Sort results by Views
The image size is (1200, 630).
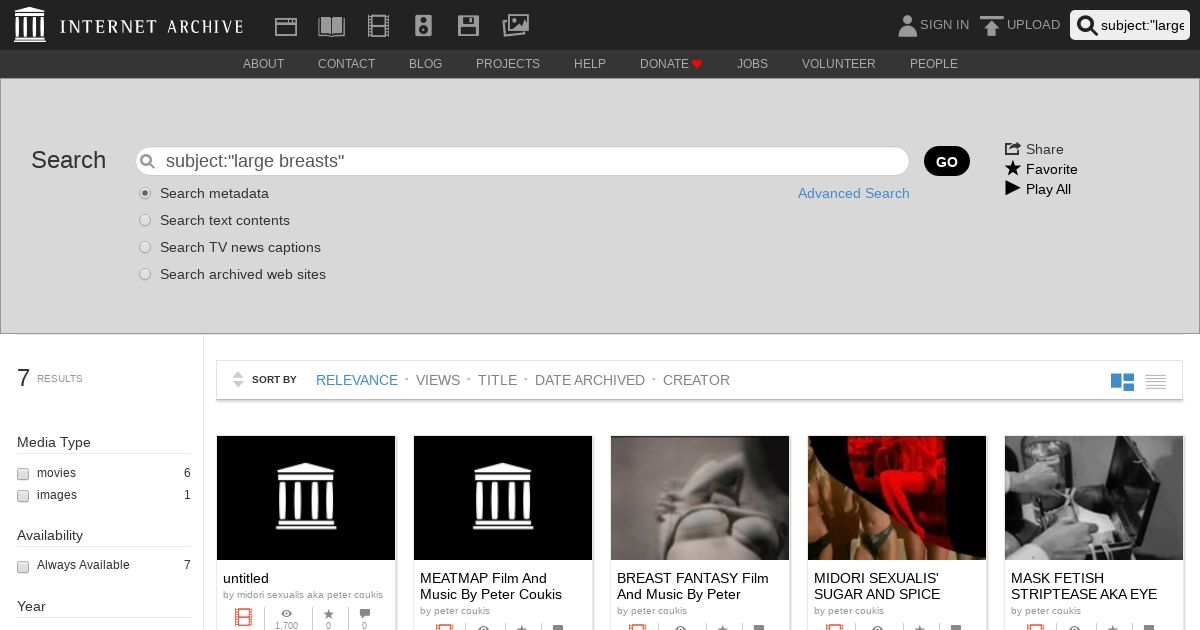pyautogui.click(x=438, y=380)
